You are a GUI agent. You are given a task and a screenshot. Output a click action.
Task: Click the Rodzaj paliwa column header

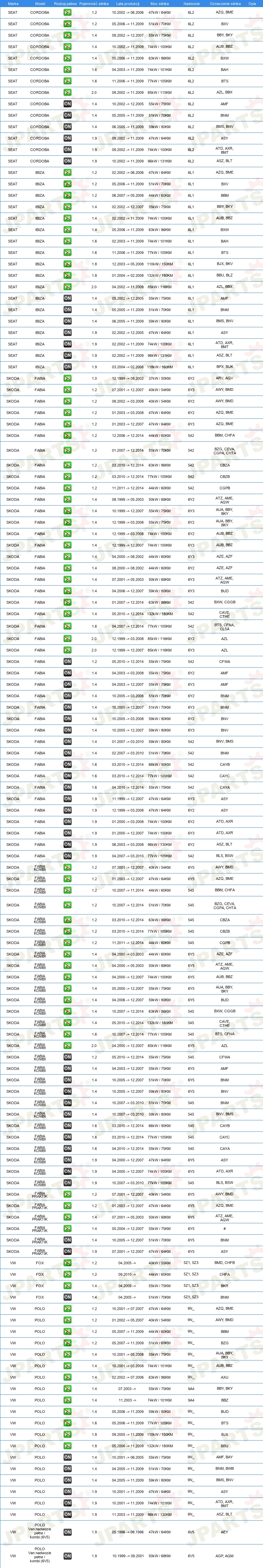tap(65, 4)
